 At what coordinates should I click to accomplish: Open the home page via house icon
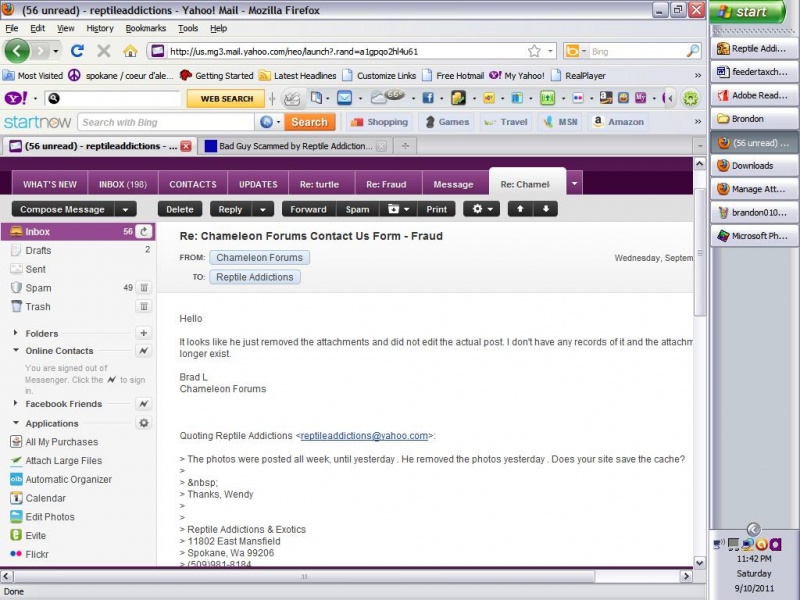click(131, 51)
